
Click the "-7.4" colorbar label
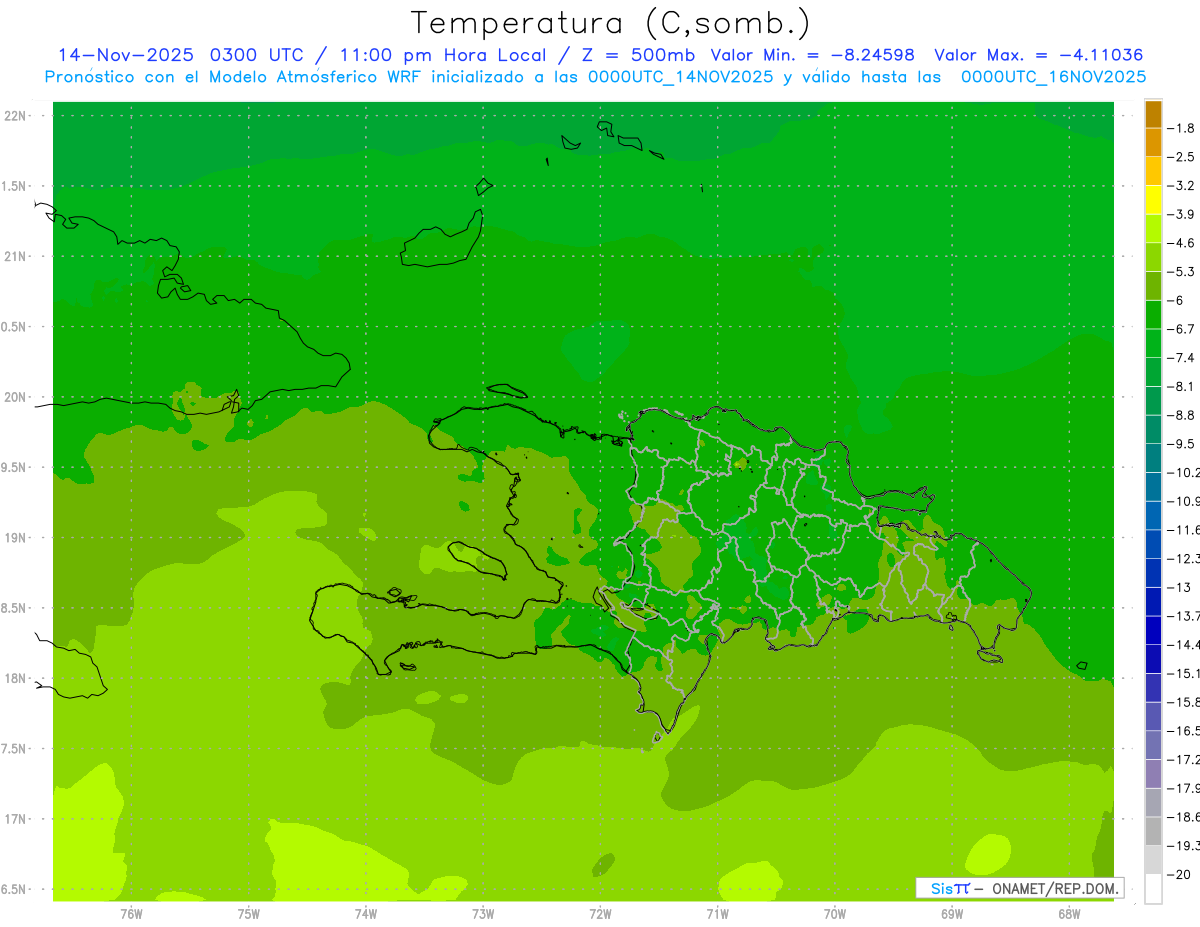tap(1180, 358)
